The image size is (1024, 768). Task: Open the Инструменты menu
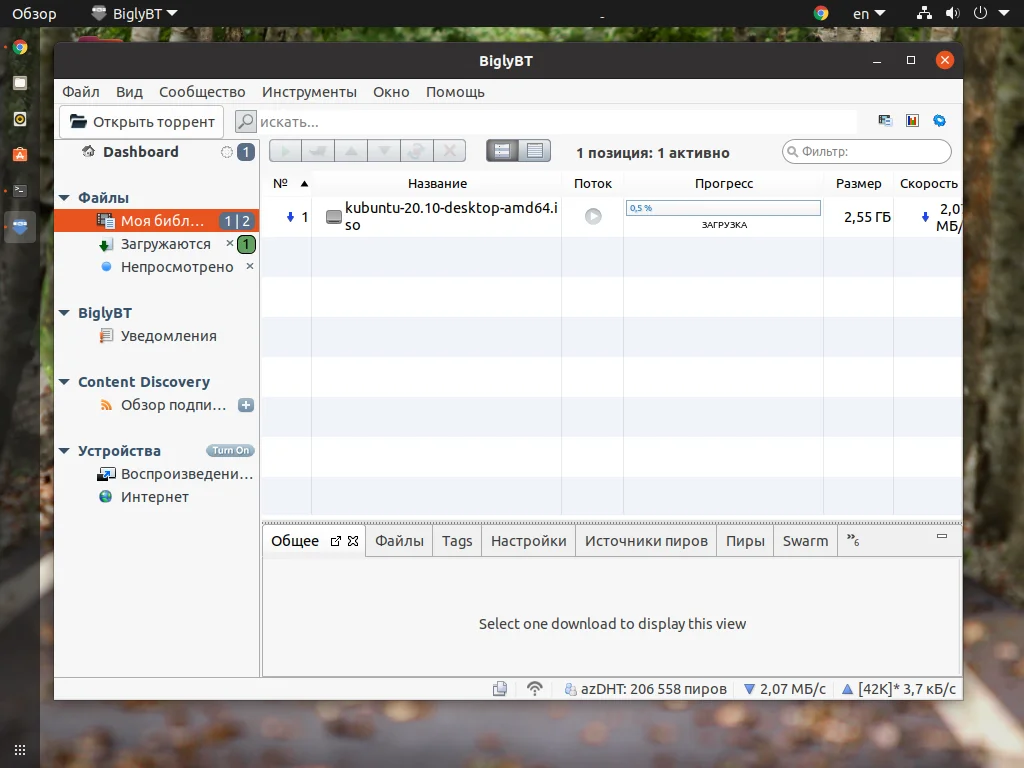[x=310, y=92]
